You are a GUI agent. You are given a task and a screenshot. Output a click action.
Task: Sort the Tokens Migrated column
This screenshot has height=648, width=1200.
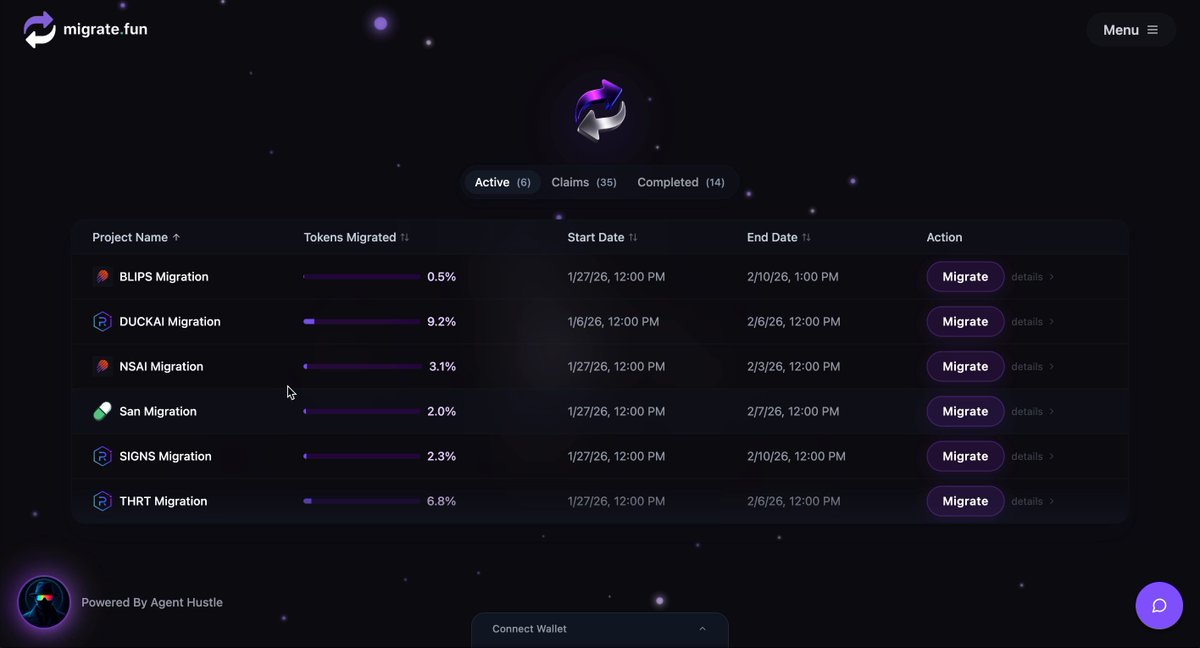405,238
